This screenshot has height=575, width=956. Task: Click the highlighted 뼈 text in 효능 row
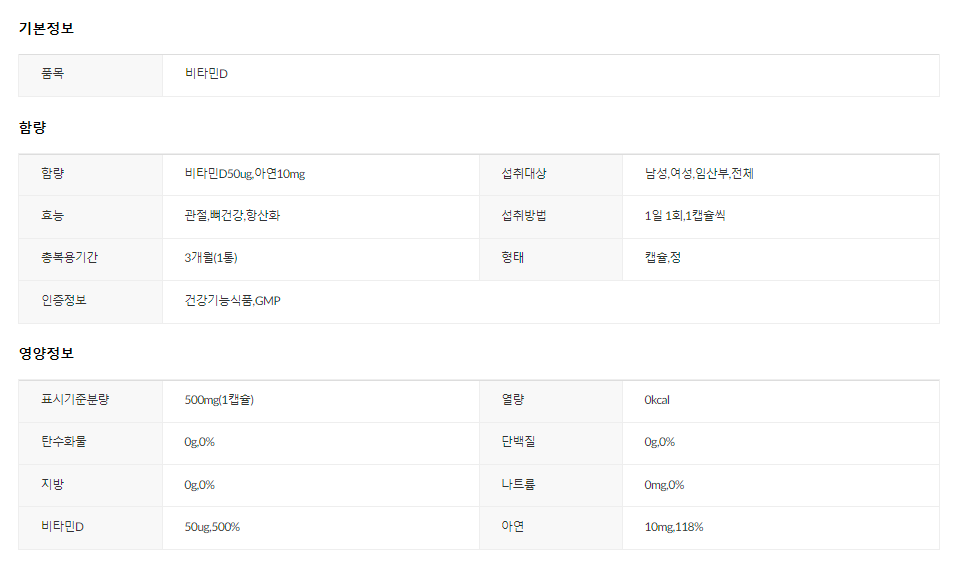(x=215, y=215)
